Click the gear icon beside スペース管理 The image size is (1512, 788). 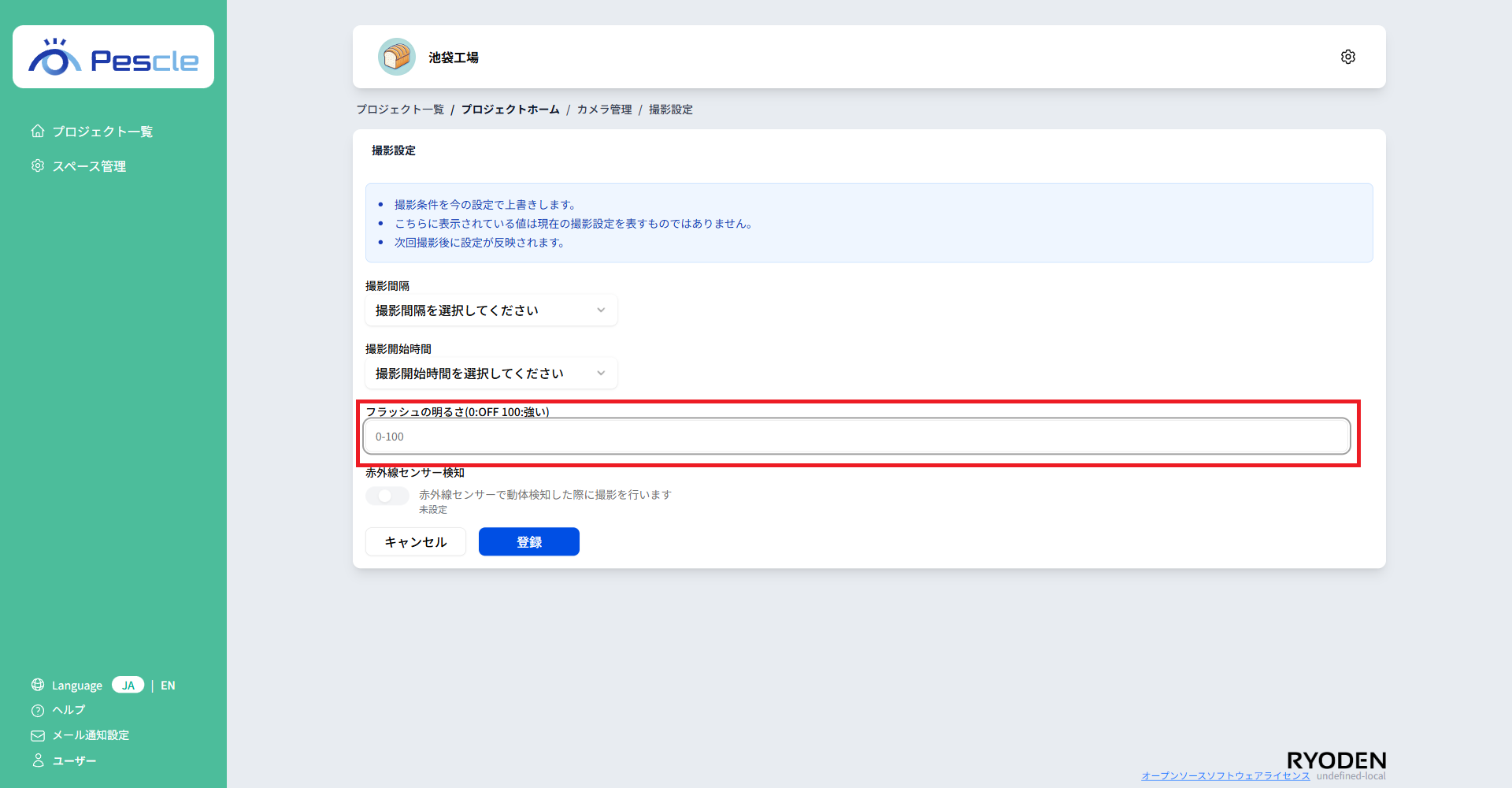tap(38, 165)
